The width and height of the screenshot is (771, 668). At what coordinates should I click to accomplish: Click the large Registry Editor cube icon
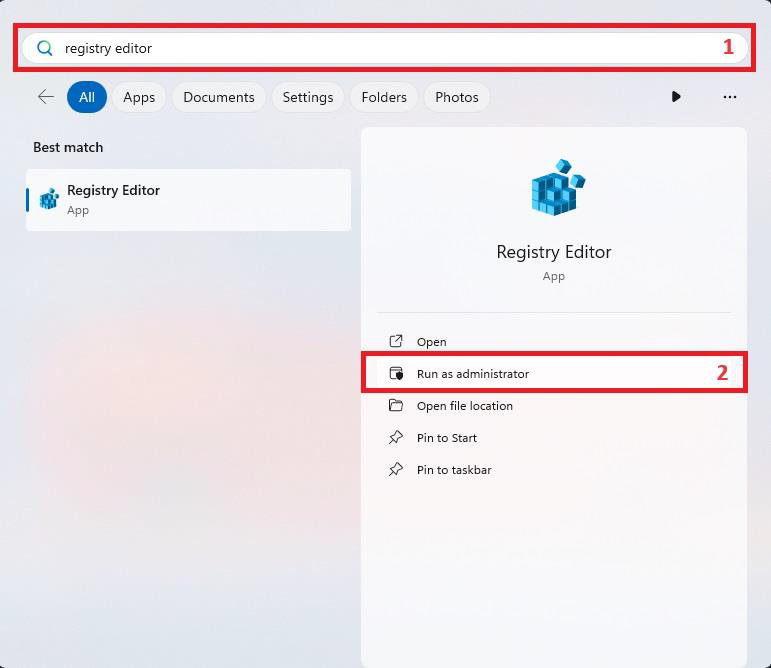(557, 187)
